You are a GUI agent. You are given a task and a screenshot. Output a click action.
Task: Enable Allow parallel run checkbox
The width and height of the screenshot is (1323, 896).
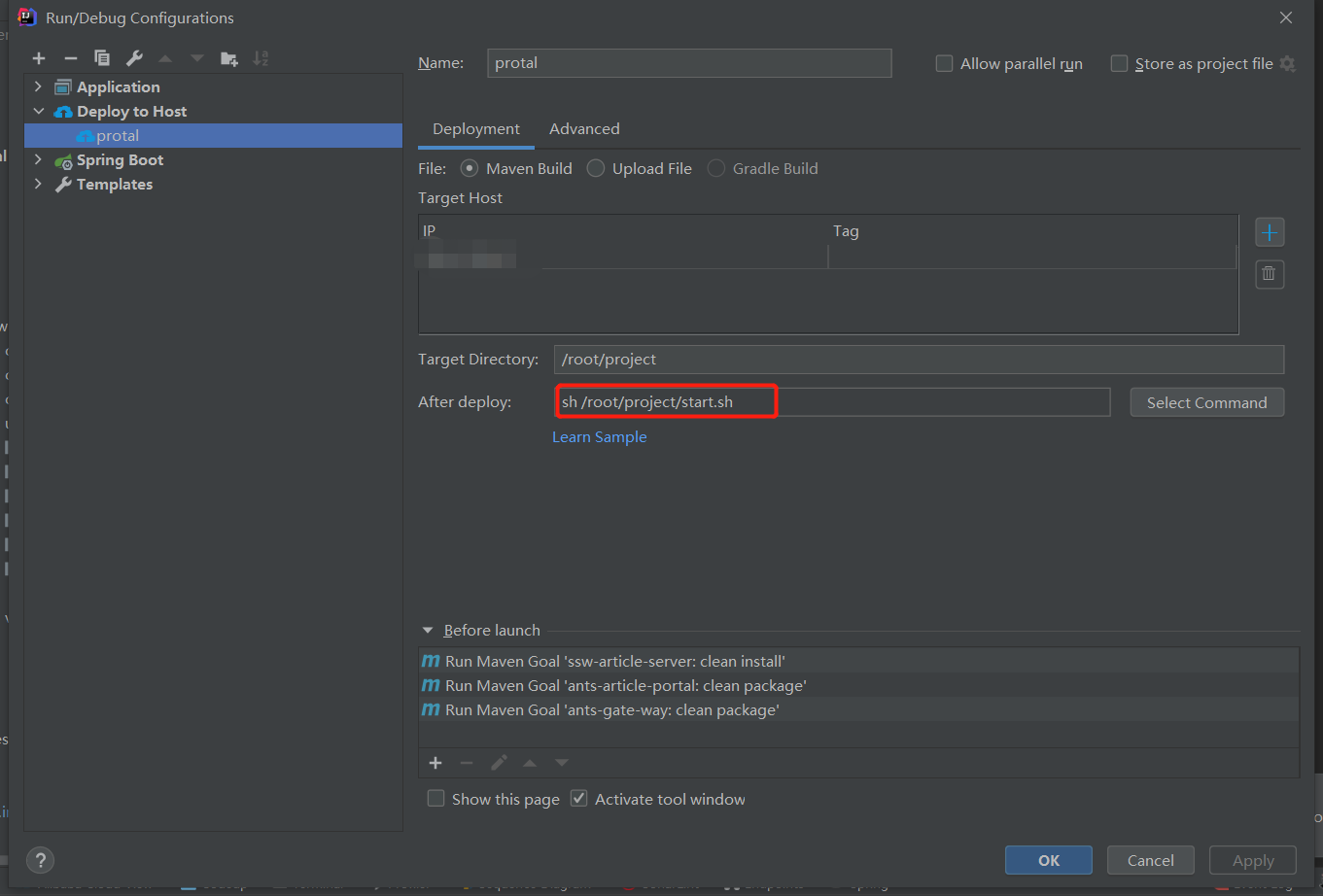coord(944,64)
